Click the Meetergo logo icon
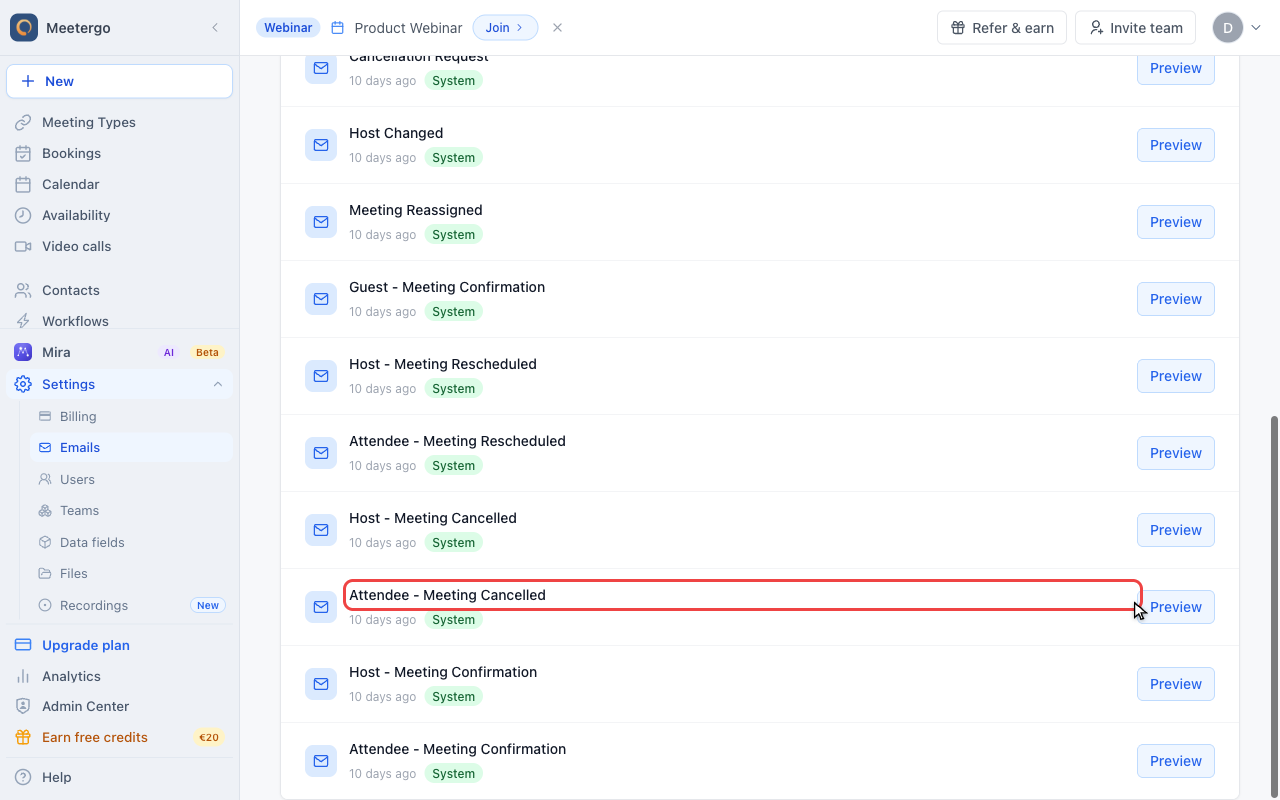Screen dimensions: 1280x800 coord(24,28)
